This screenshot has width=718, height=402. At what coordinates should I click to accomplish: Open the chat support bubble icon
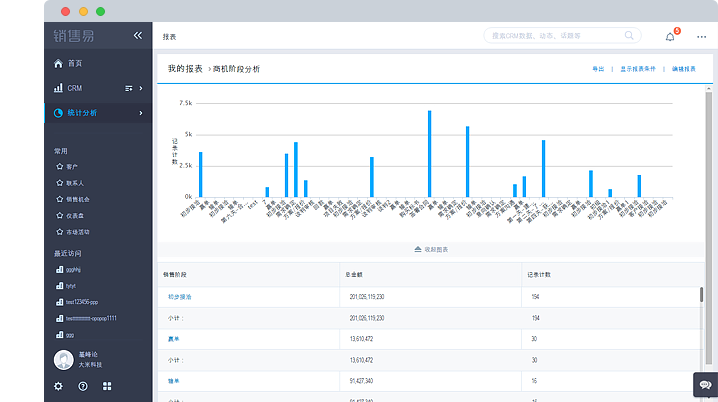pos(704,384)
